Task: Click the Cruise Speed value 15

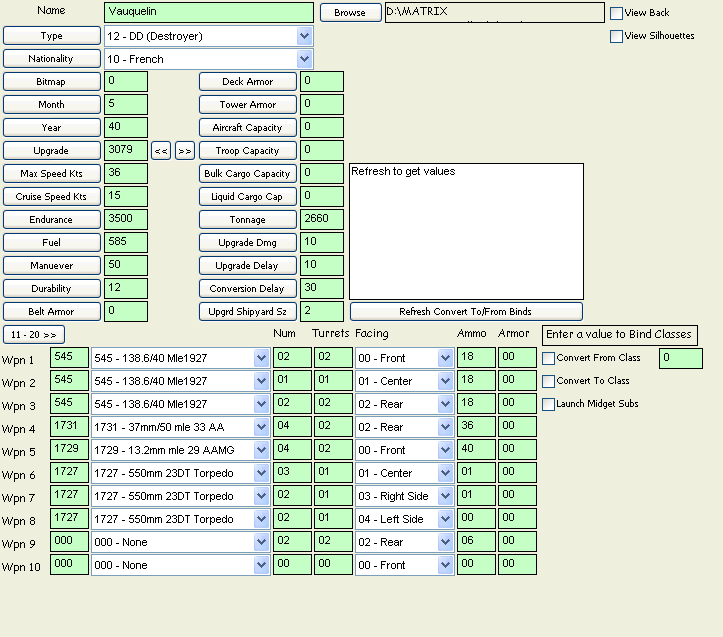Action: point(126,196)
